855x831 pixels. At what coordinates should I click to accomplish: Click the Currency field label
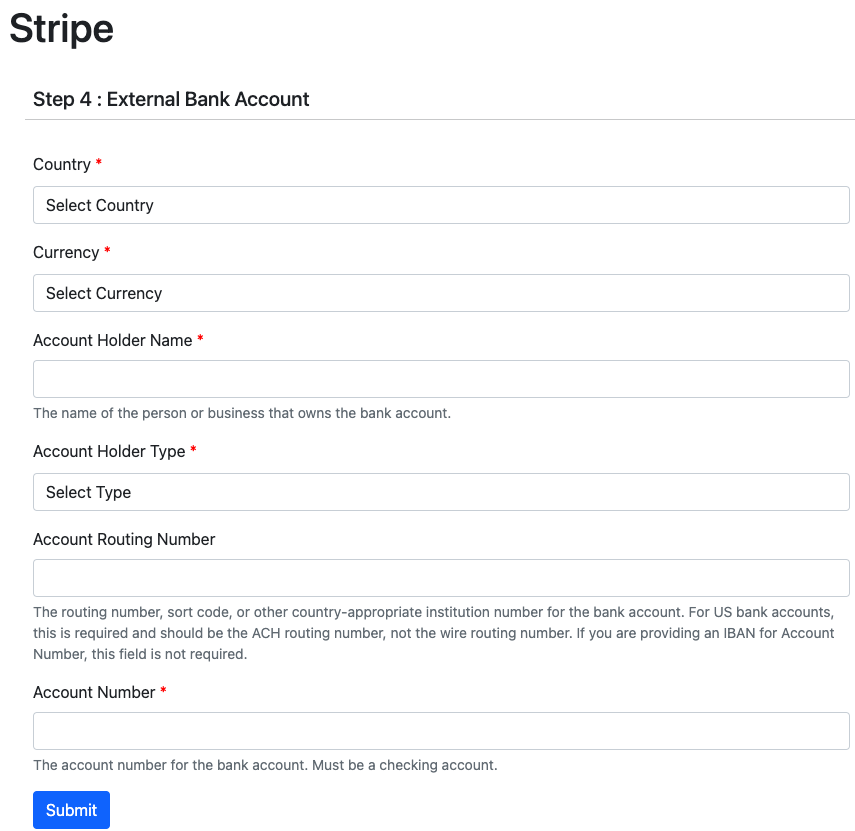coord(66,252)
